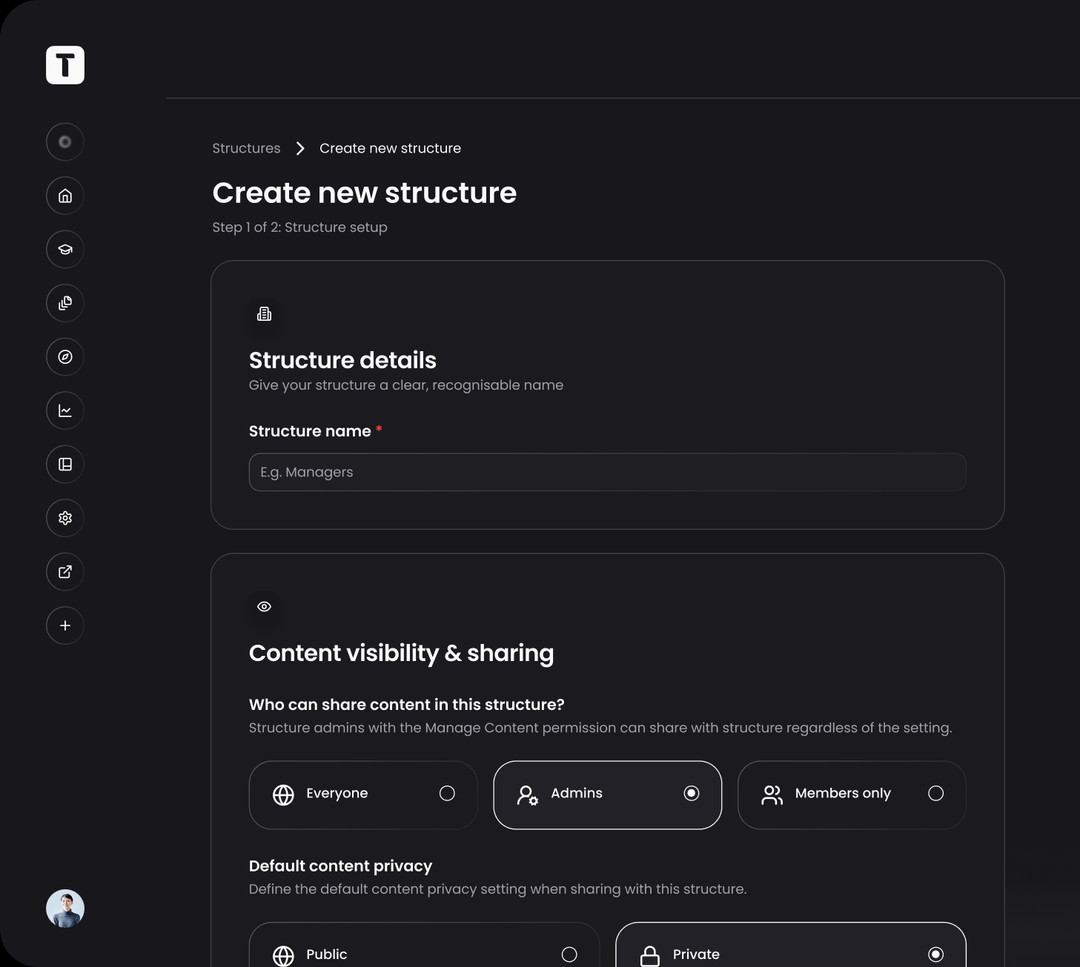Open the stacked files library icon
Screen dimensions: 1080x967
coord(65,303)
